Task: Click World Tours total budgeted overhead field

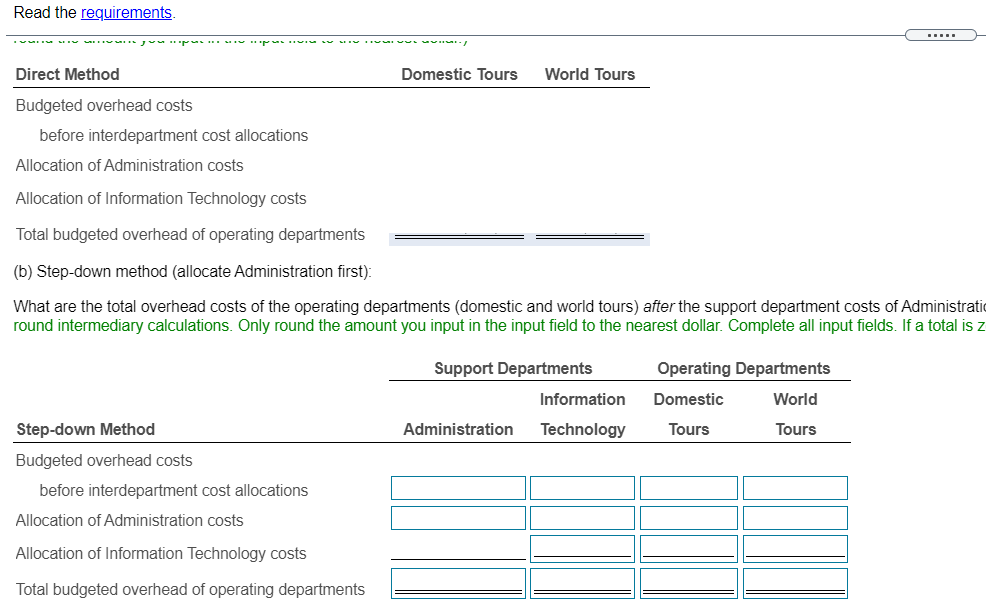Action: (x=795, y=582)
